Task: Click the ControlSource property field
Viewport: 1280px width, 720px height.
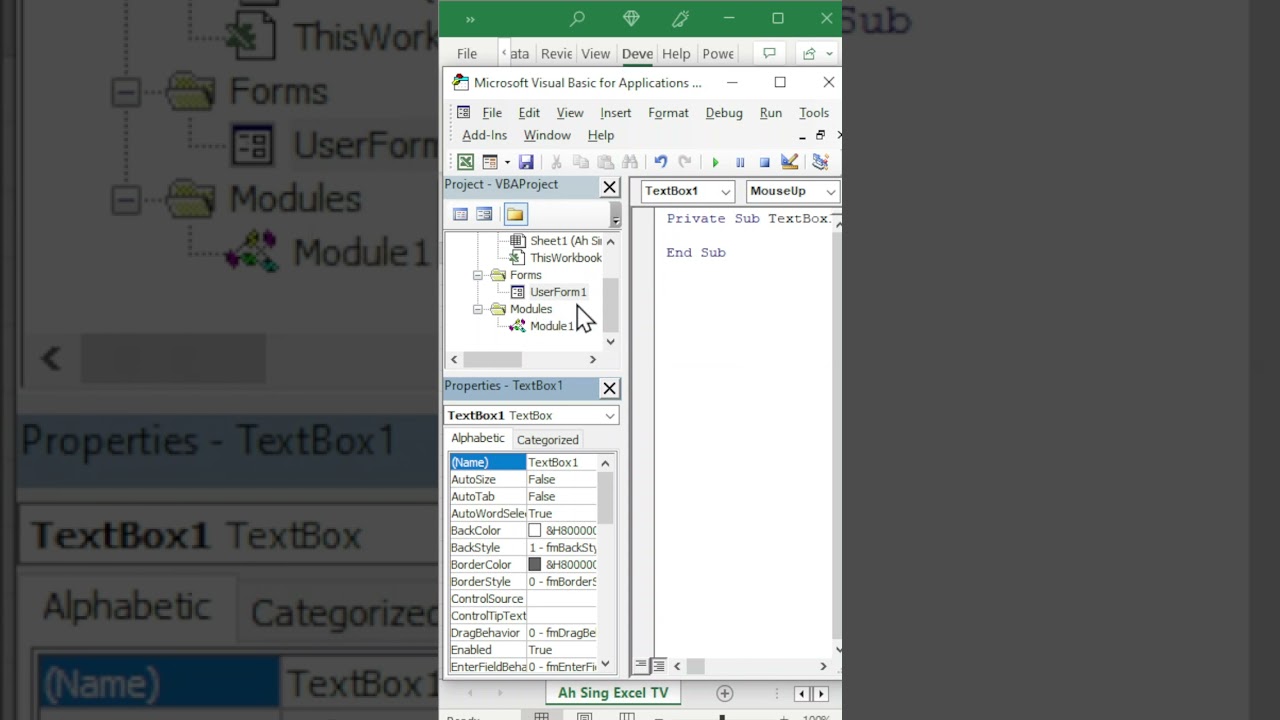Action: [x=561, y=599]
